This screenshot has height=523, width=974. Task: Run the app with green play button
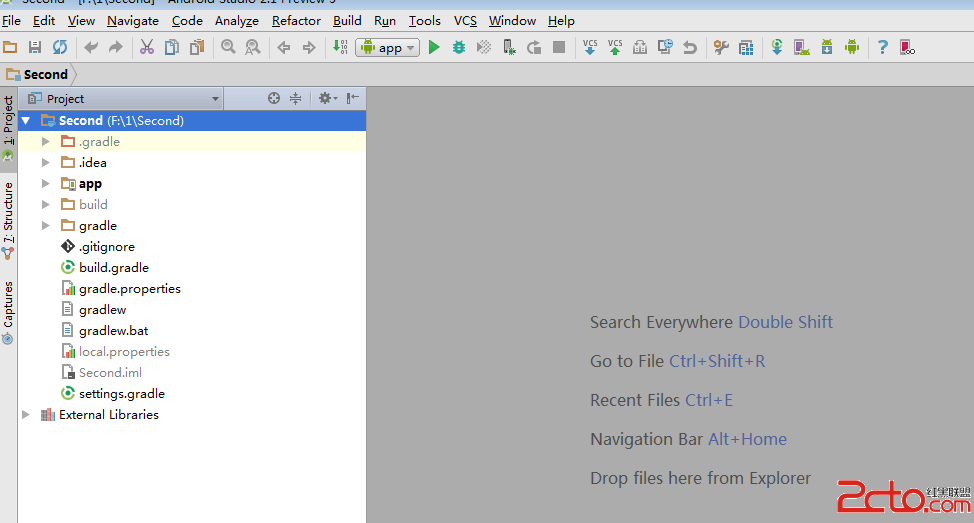tap(434, 47)
